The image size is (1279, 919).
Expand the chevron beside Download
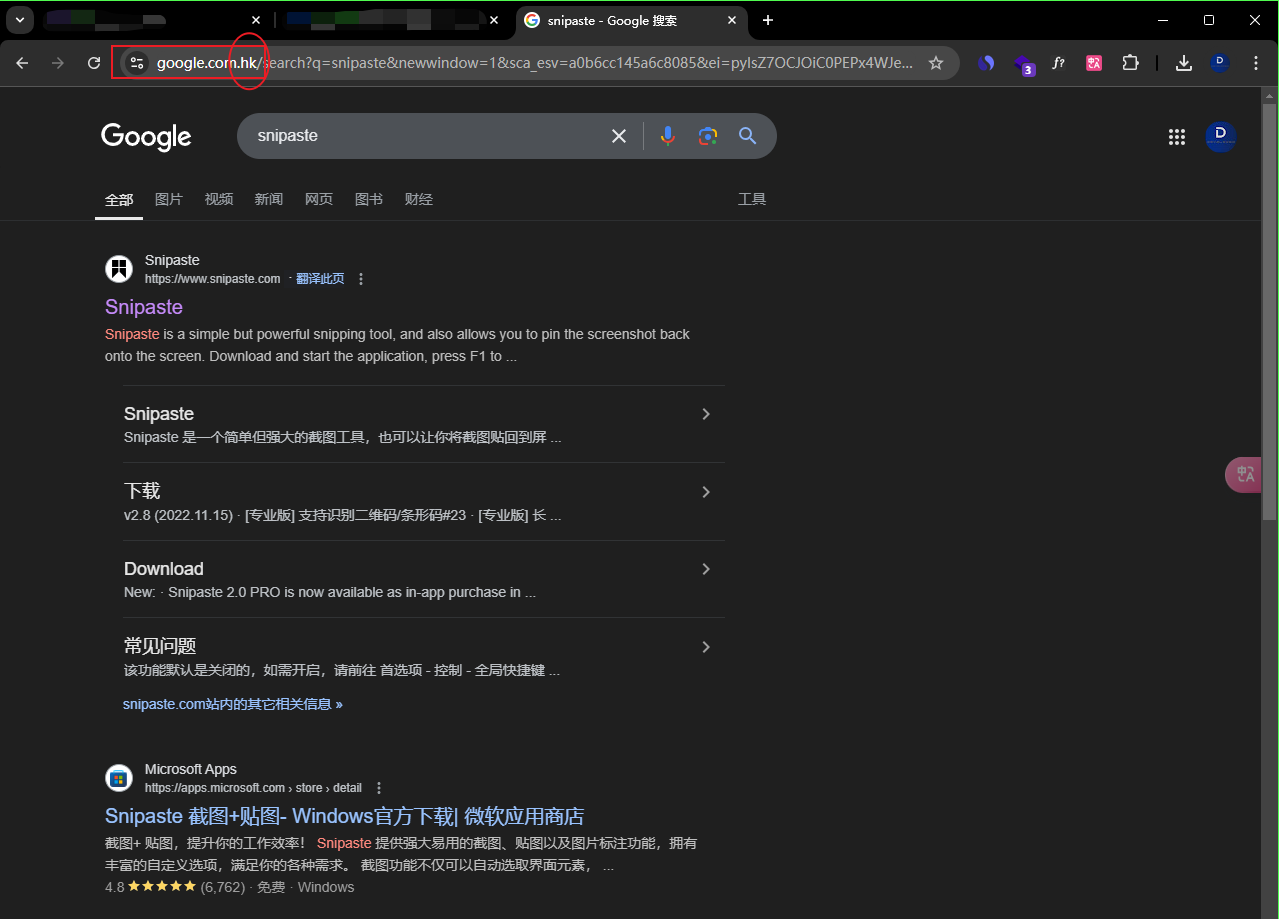point(706,569)
